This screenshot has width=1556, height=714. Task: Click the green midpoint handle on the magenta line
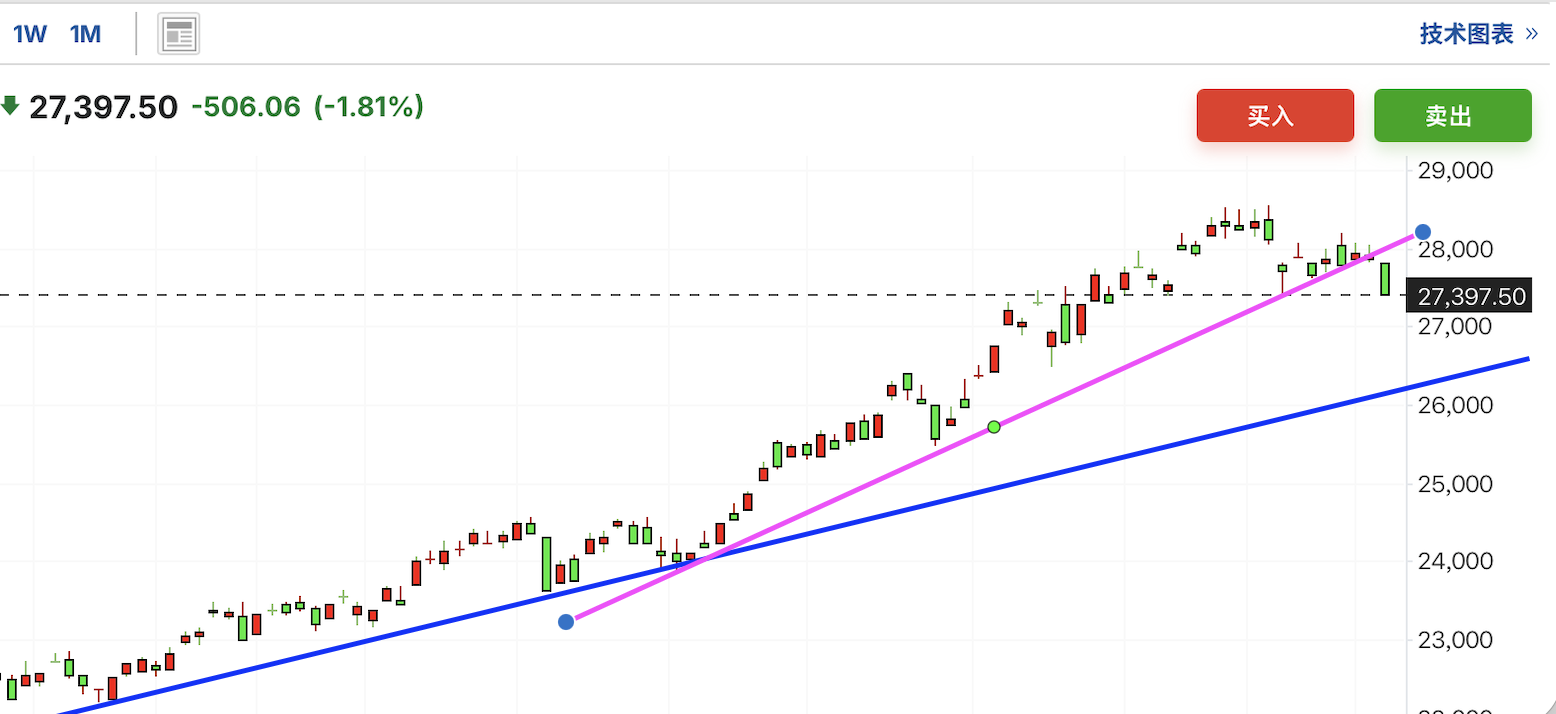[994, 426]
